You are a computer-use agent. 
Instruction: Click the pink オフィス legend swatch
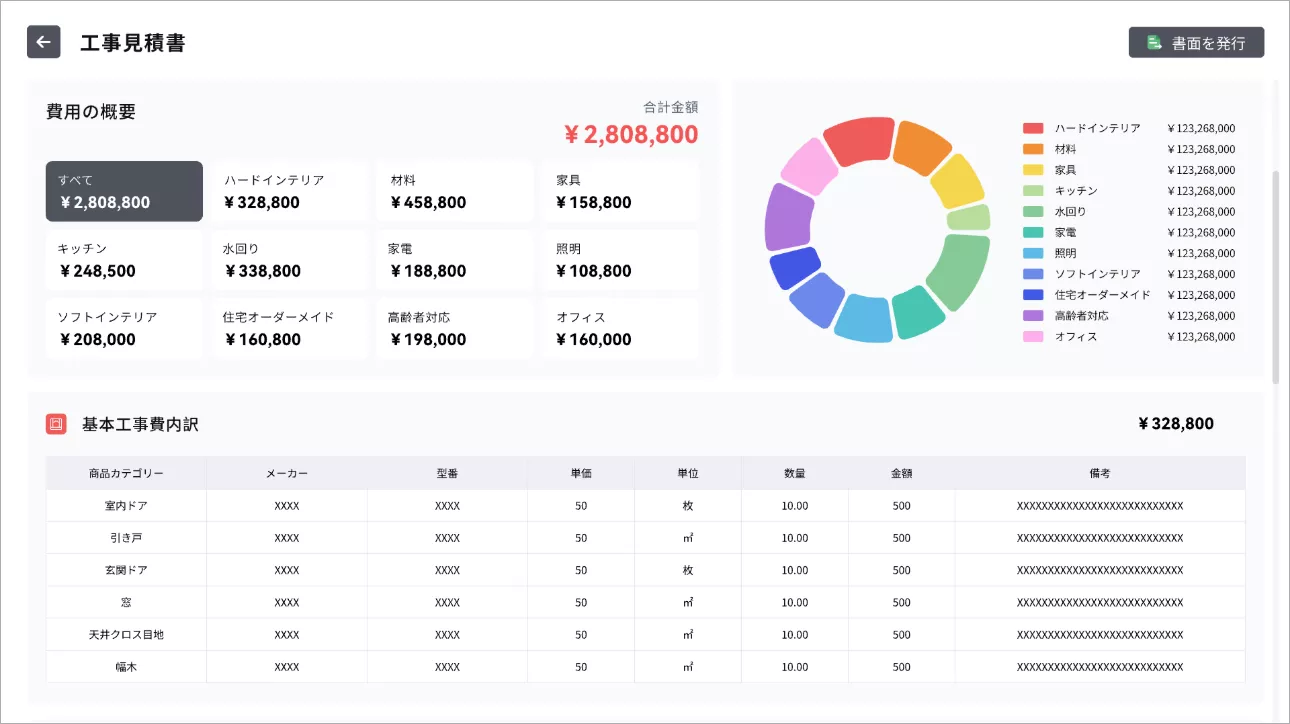1033,337
